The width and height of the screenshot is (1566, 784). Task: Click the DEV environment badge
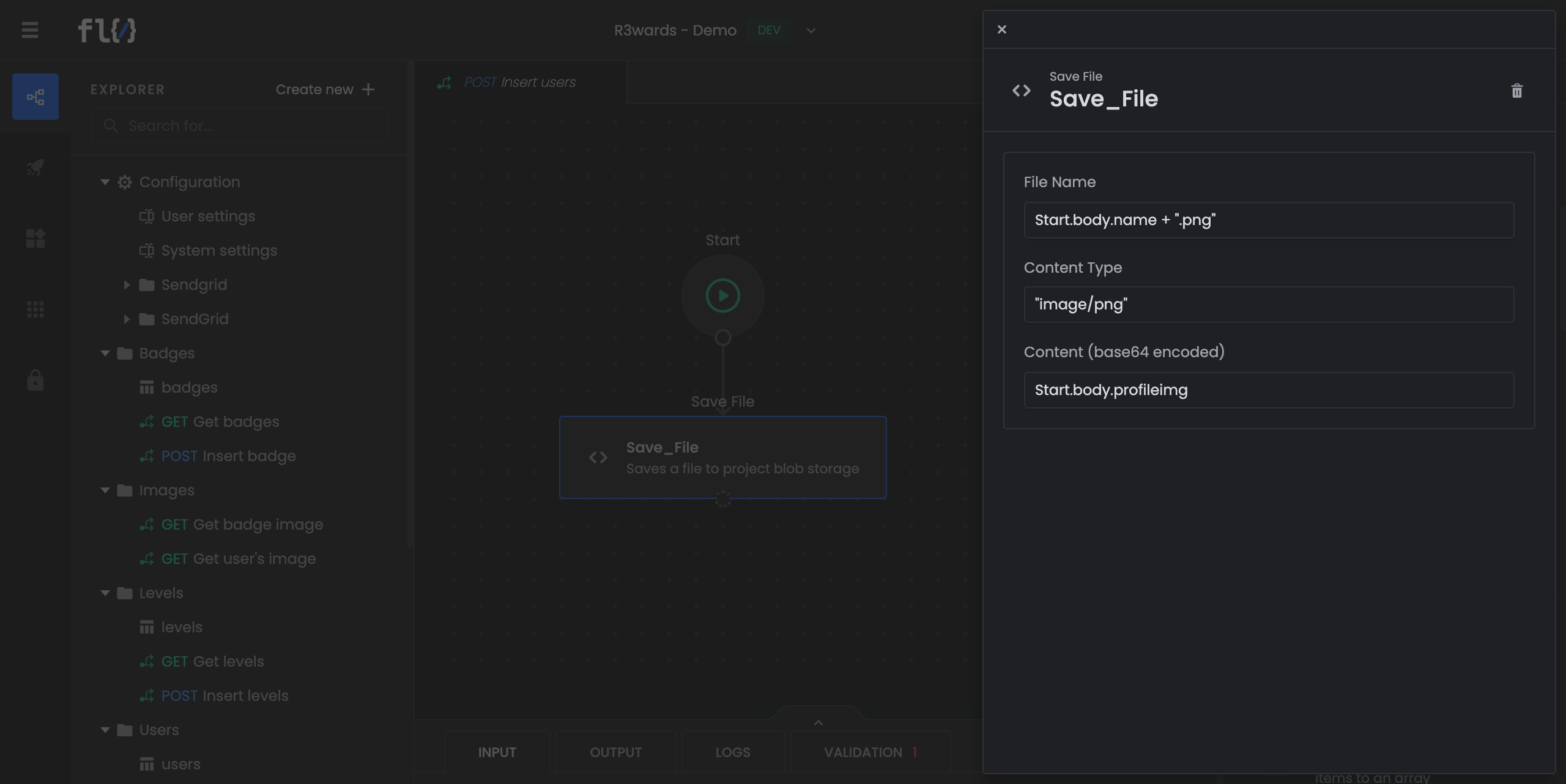[x=769, y=31]
